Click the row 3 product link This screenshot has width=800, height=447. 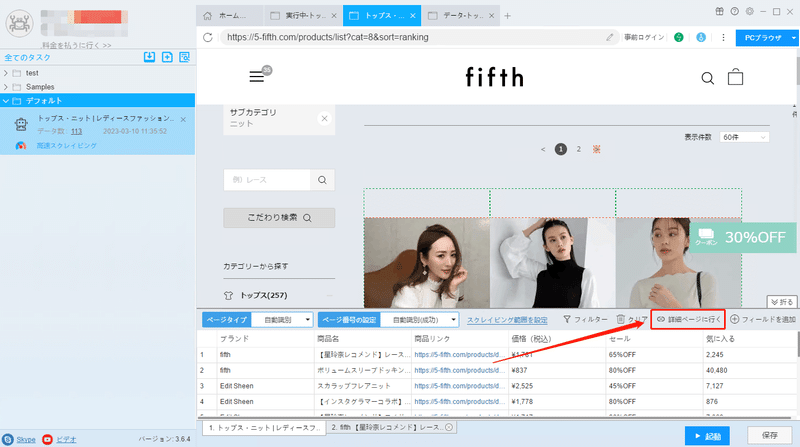click(x=459, y=386)
